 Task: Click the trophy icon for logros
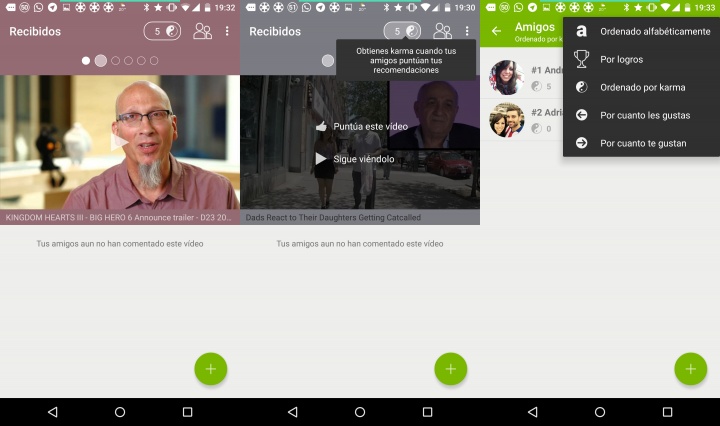point(581,59)
